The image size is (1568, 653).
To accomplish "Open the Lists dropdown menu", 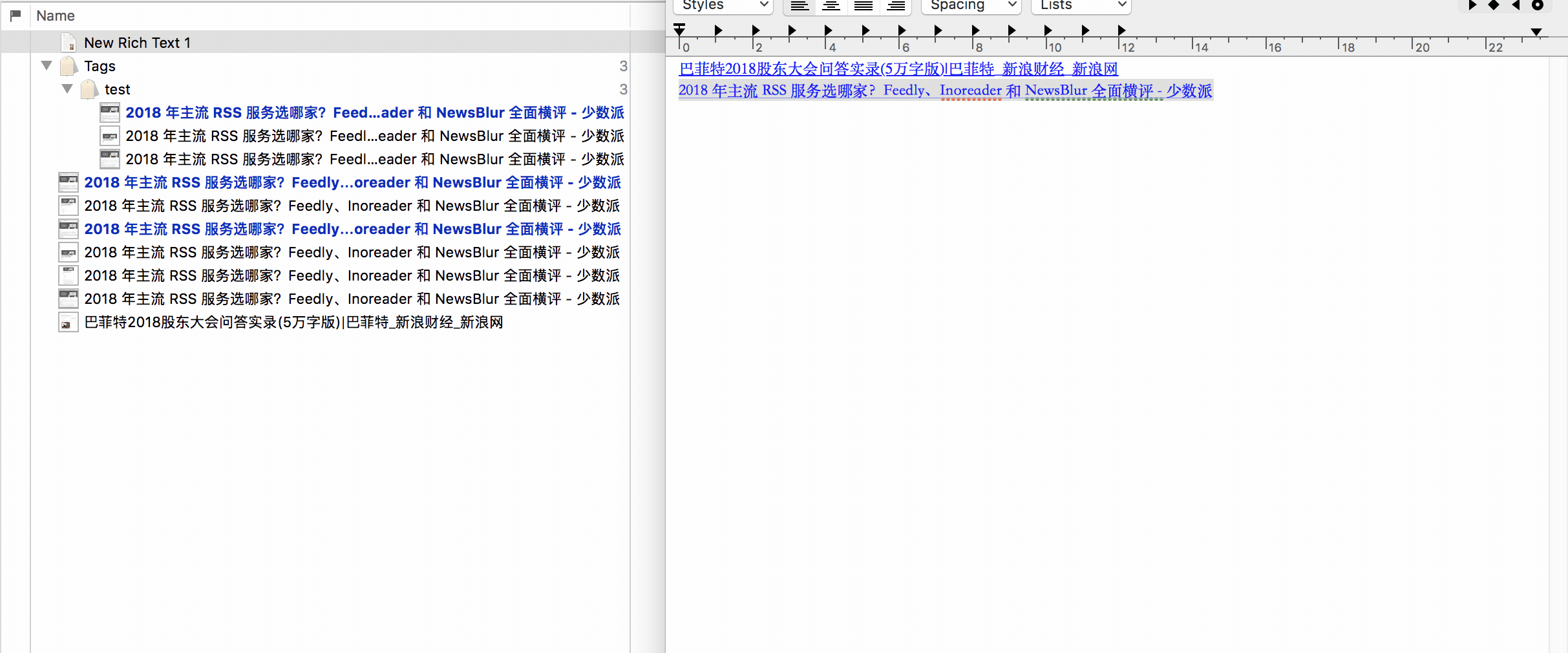I will (x=1081, y=6).
